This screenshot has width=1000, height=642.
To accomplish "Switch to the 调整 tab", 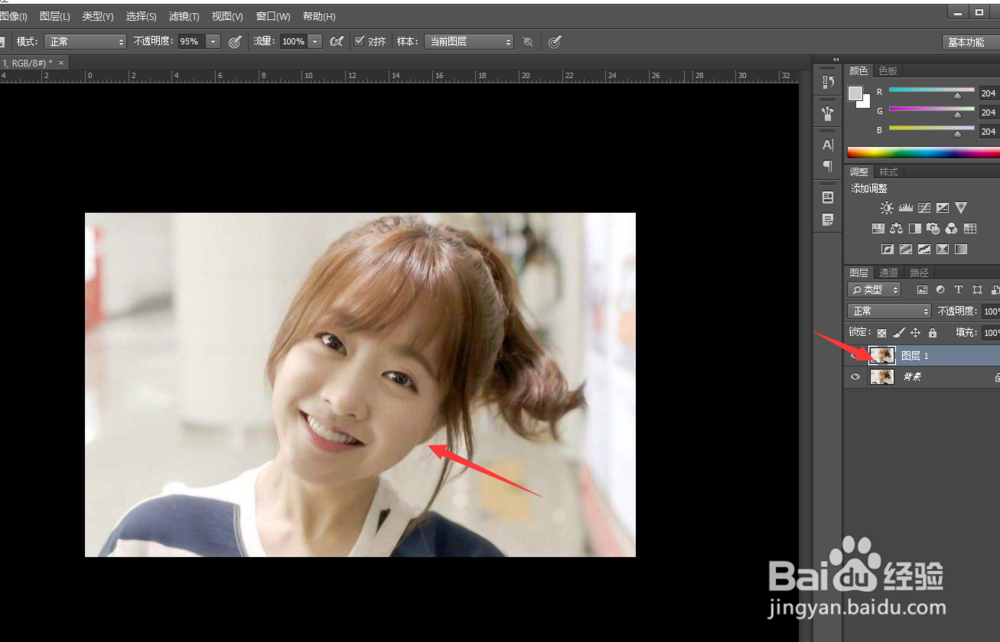I will pyautogui.click(x=858, y=172).
